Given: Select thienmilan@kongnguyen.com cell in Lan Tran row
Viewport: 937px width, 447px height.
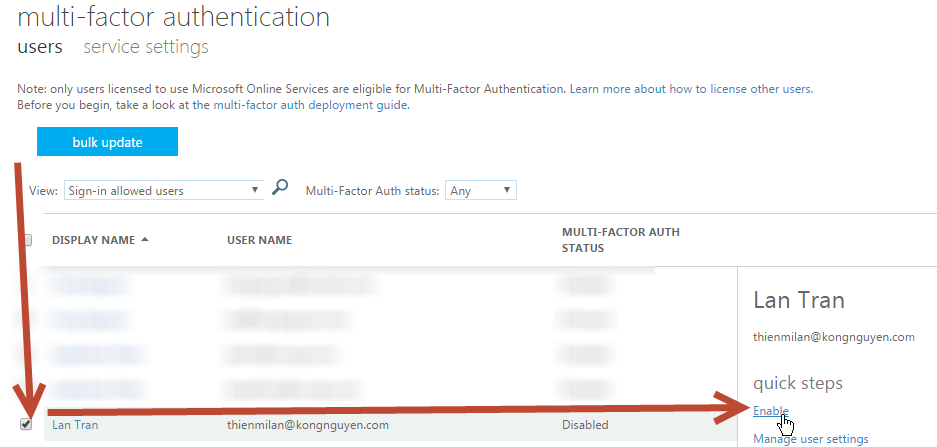Looking at the screenshot, I should 308,425.
